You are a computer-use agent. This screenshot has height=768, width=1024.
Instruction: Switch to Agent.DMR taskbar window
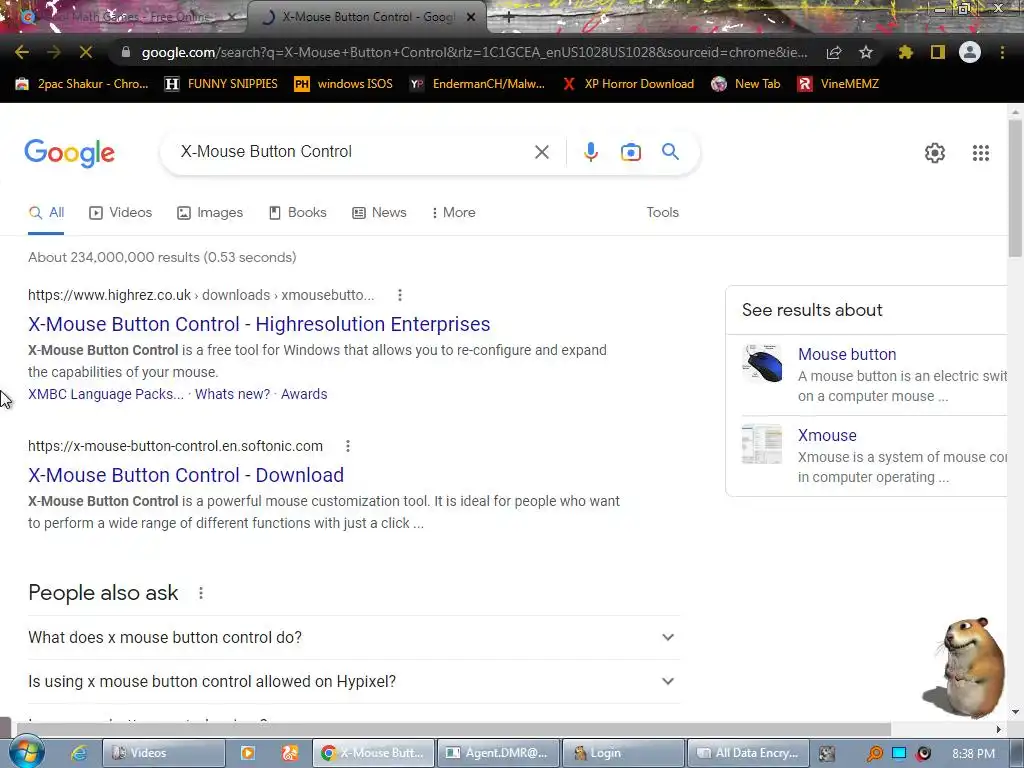point(498,753)
